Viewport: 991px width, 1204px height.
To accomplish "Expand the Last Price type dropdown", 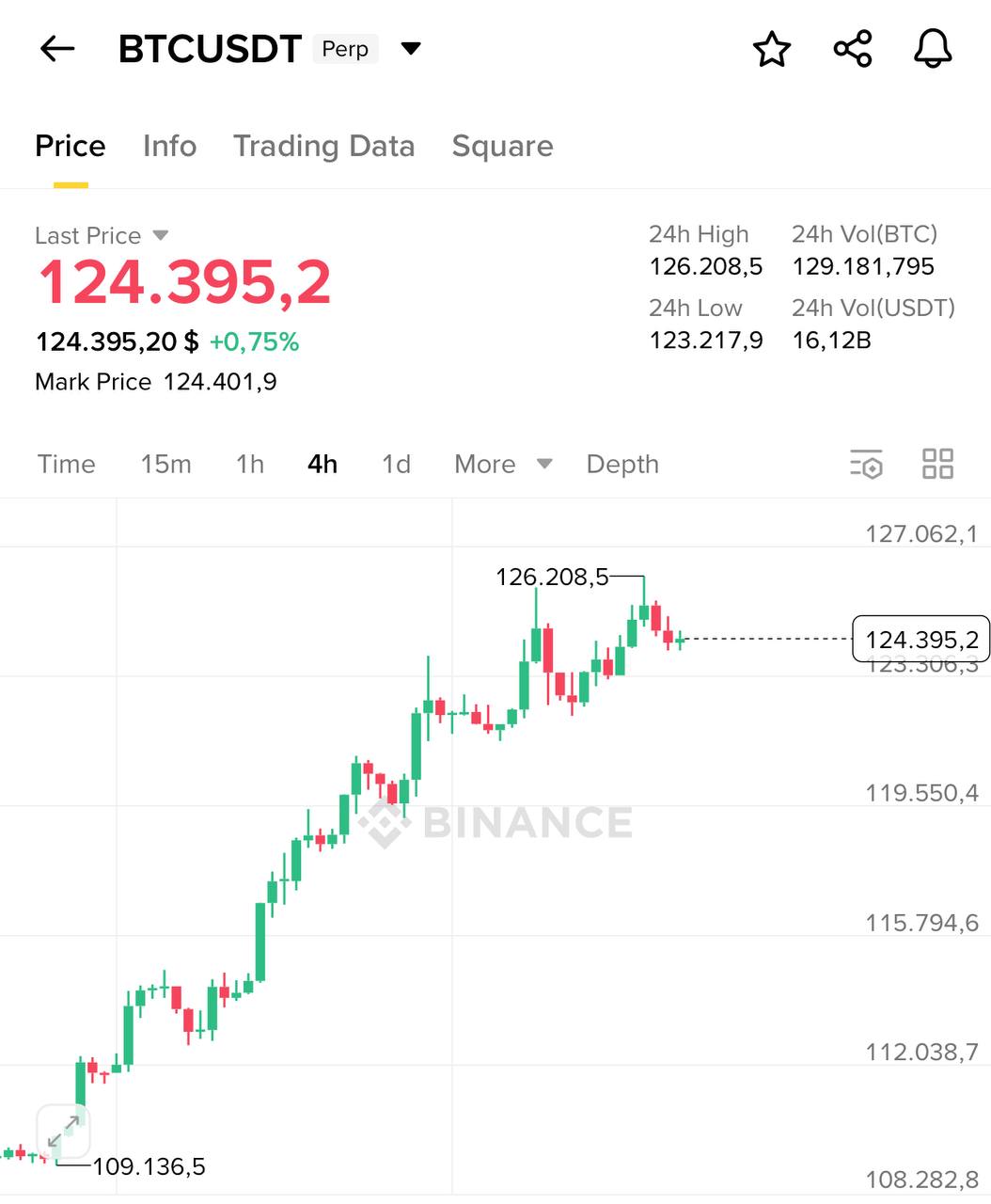I will pos(160,235).
